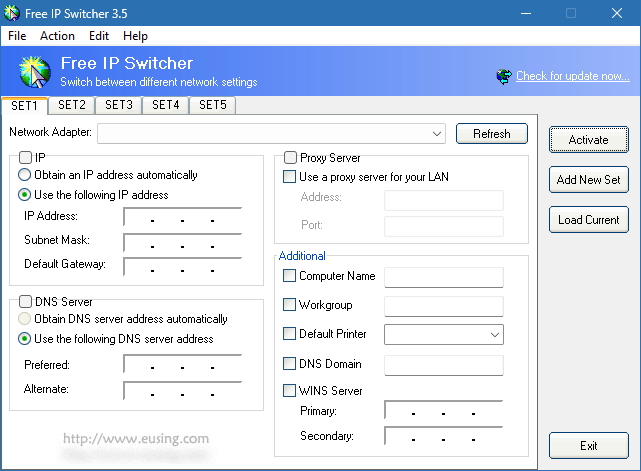
Task: Check the Workgroup checkbox
Action: coord(289,304)
